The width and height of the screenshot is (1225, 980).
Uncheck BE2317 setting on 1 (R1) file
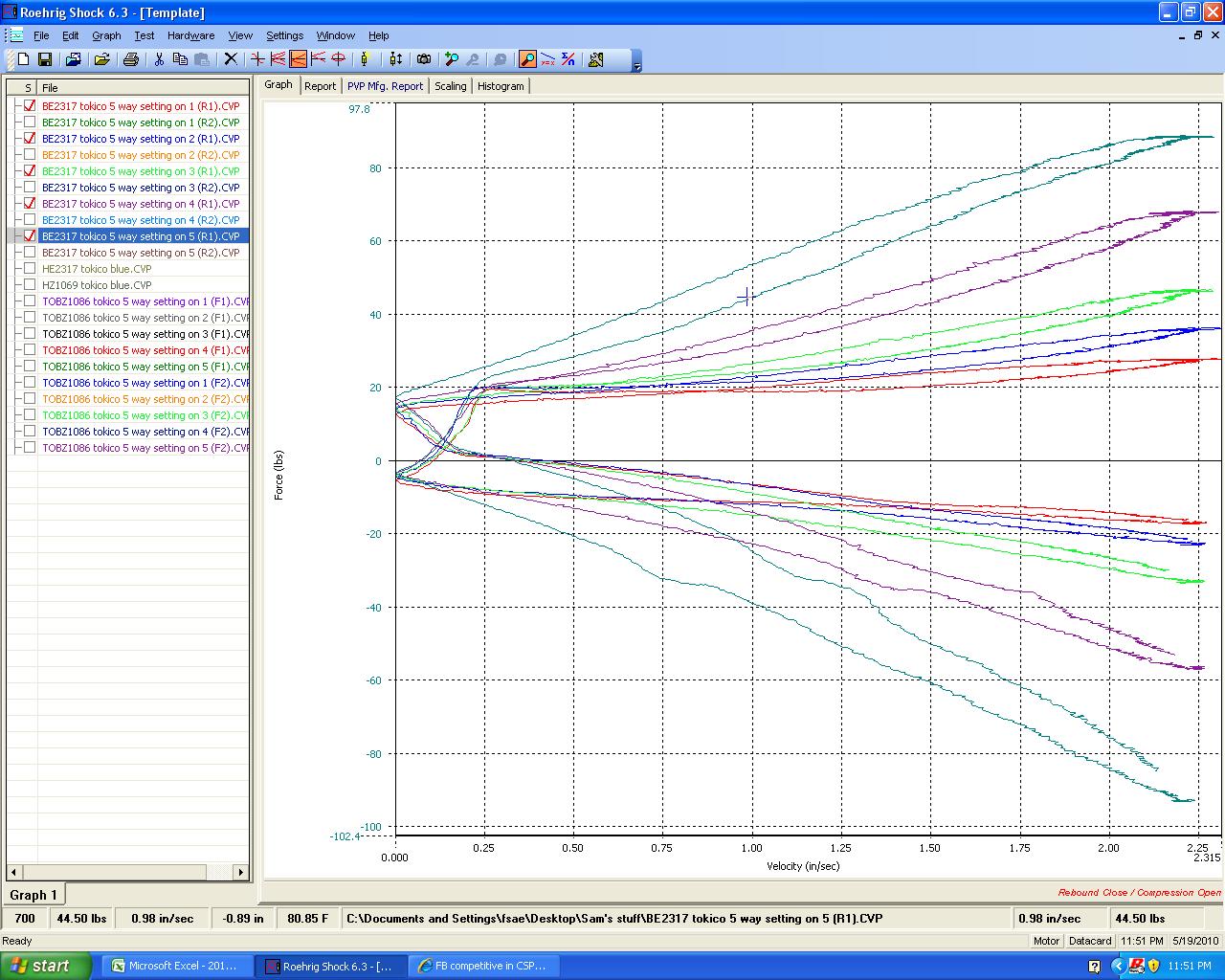(x=30, y=106)
